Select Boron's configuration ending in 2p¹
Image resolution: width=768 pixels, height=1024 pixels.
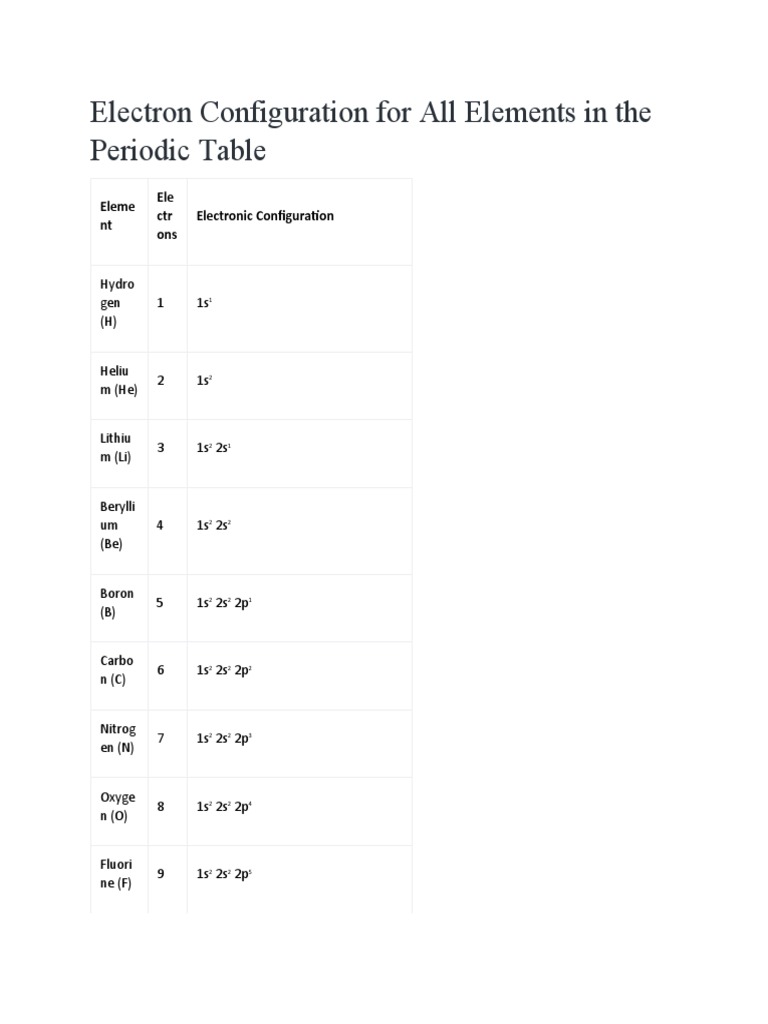(224, 604)
